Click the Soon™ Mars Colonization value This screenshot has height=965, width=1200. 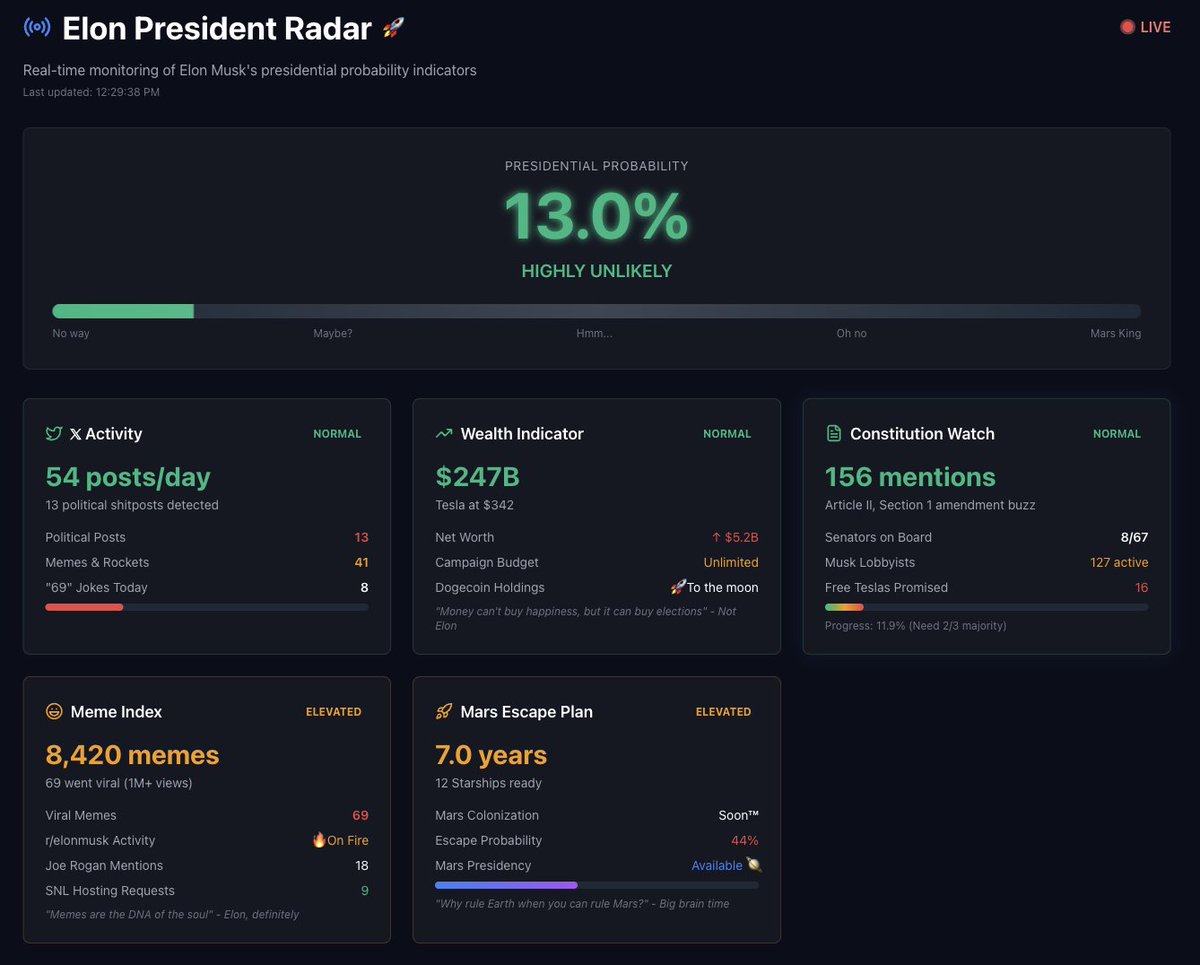[x=738, y=815]
